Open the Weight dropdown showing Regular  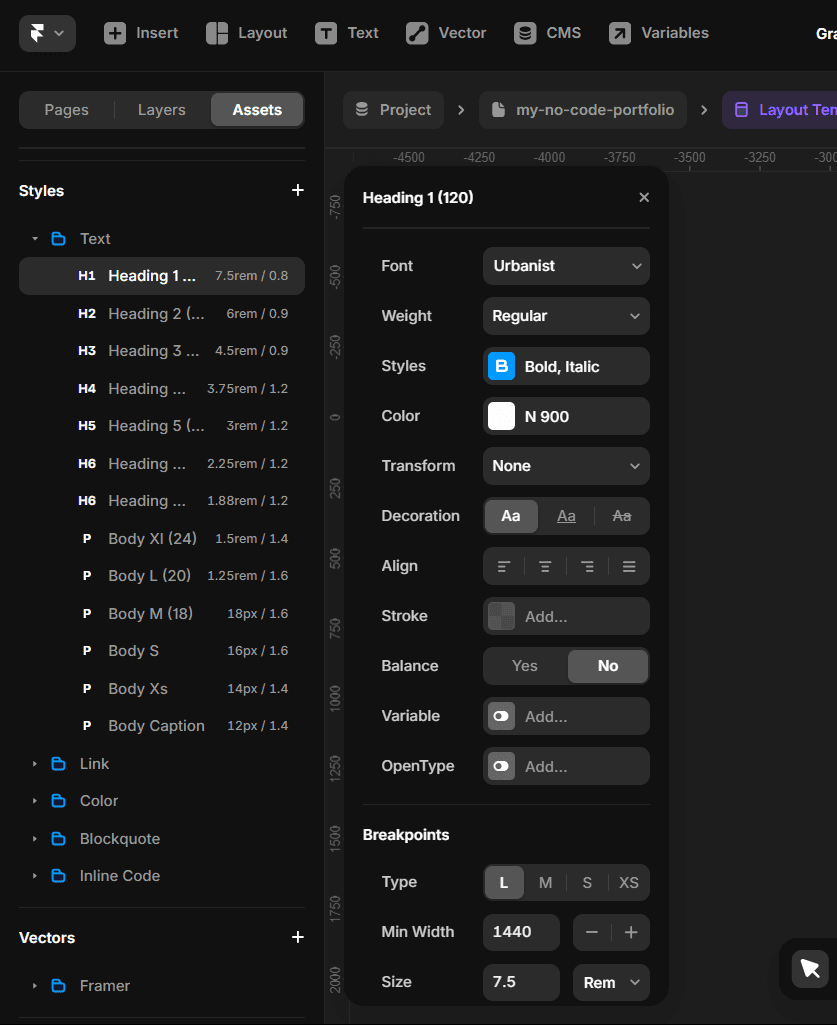point(566,316)
